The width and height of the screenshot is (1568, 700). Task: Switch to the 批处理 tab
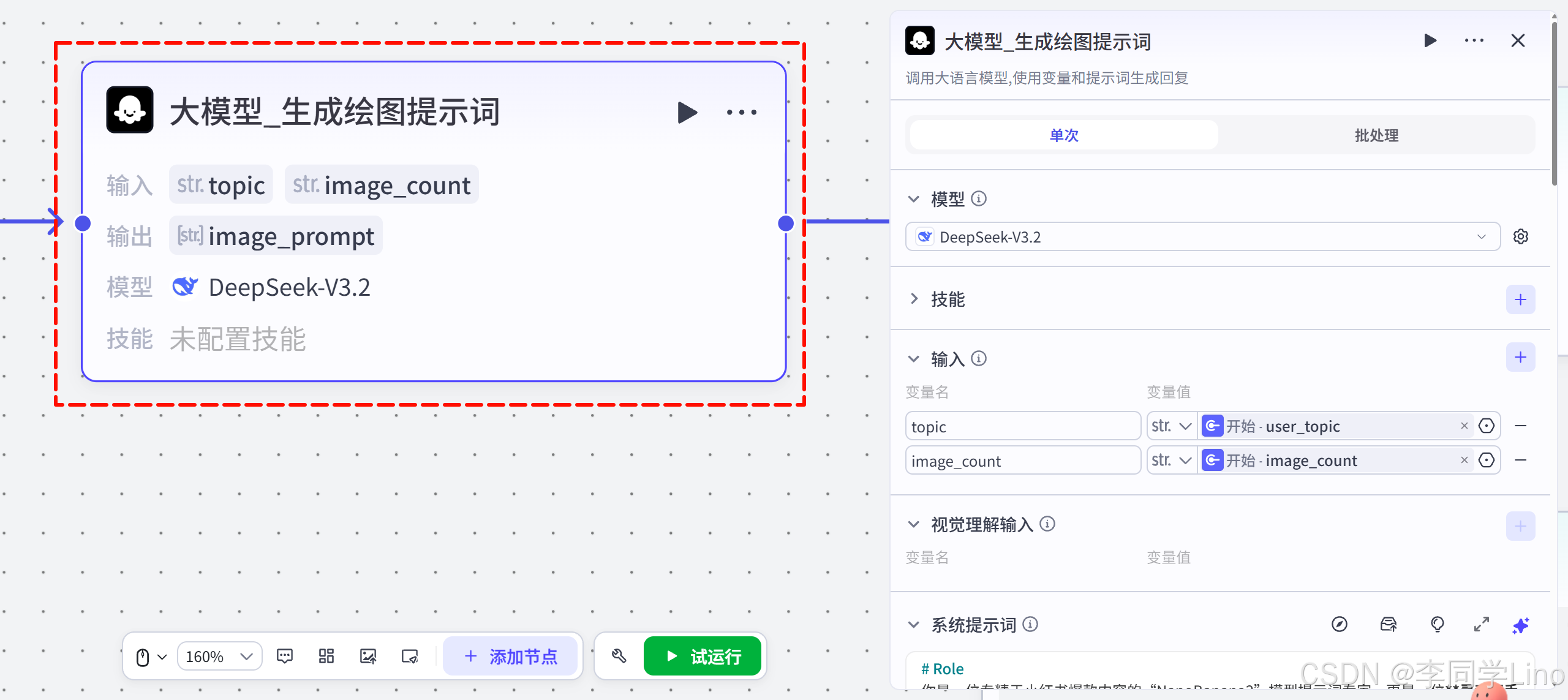pyautogui.click(x=1376, y=135)
